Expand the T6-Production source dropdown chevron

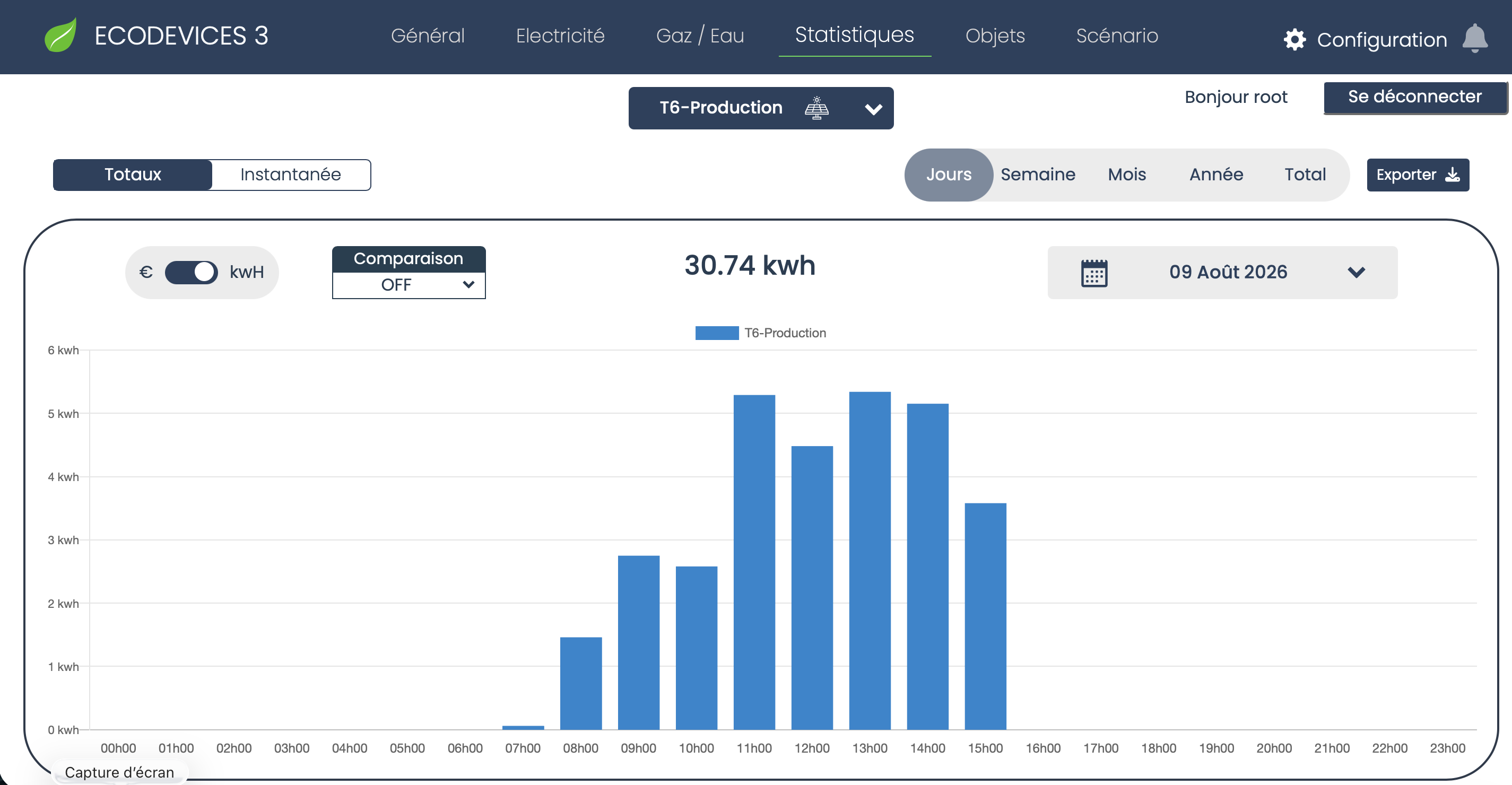(873, 109)
